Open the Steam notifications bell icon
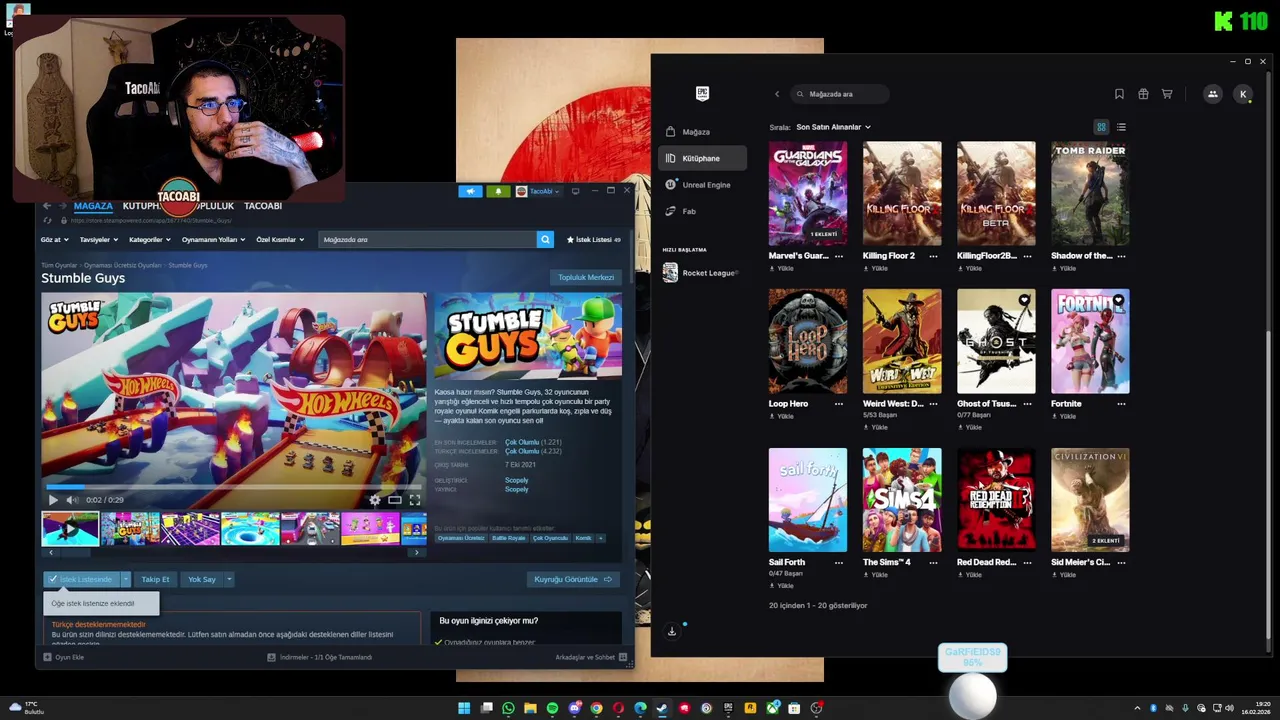Screen dimensions: 1280x720 498,191
